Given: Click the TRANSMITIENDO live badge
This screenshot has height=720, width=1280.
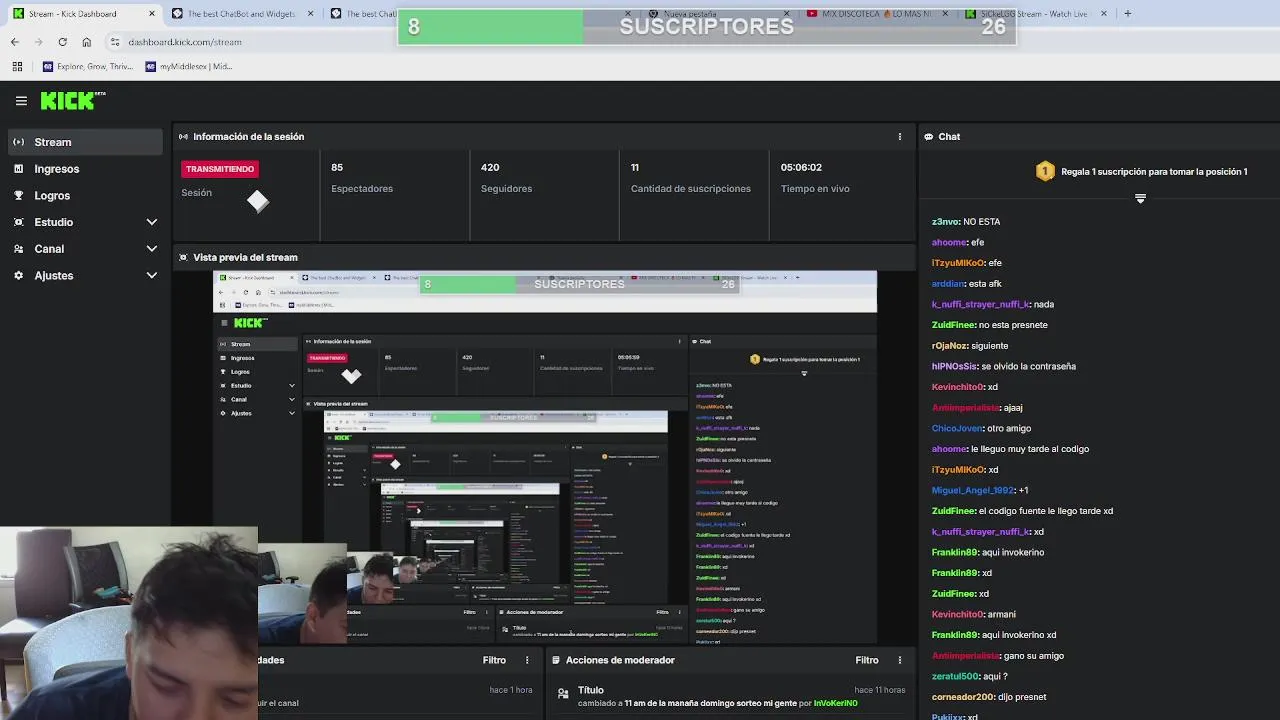Looking at the screenshot, I should click(x=220, y=169).
